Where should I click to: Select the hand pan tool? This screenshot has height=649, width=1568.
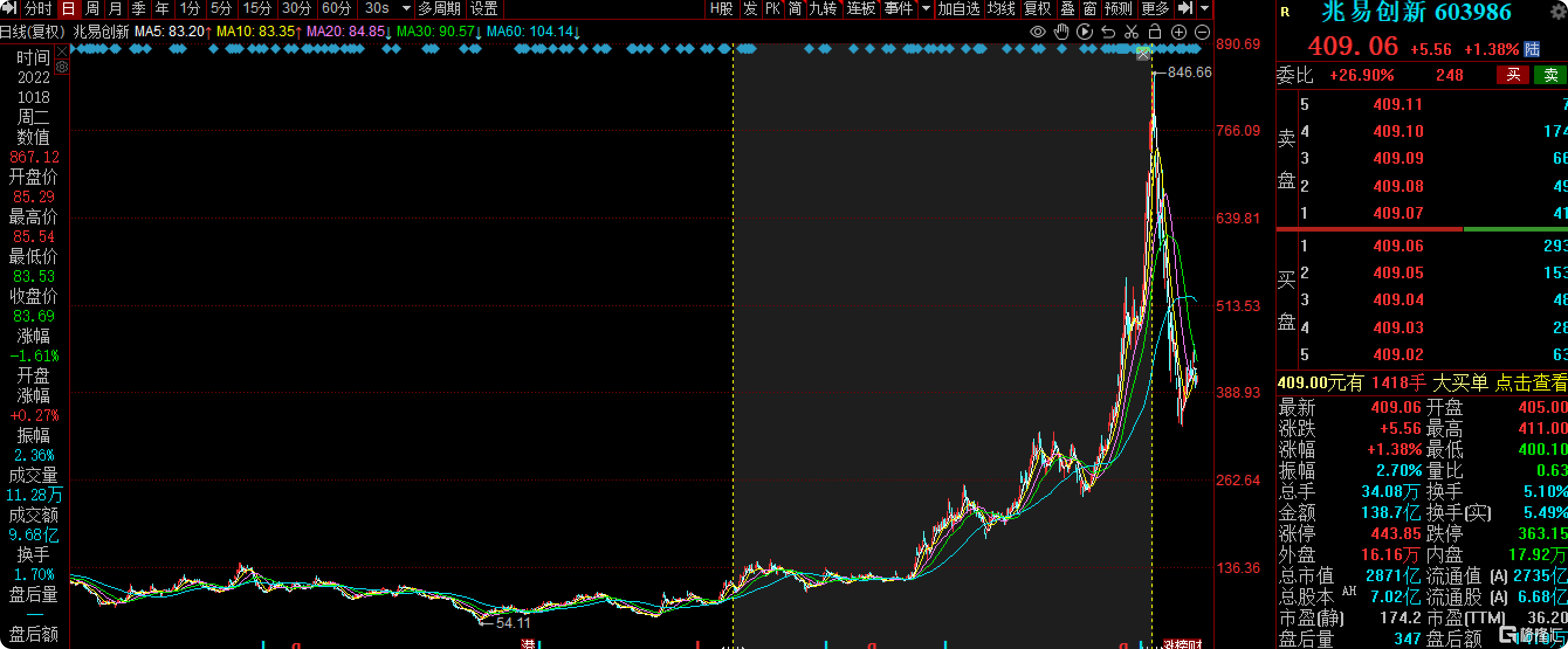tap(1061, 32)
